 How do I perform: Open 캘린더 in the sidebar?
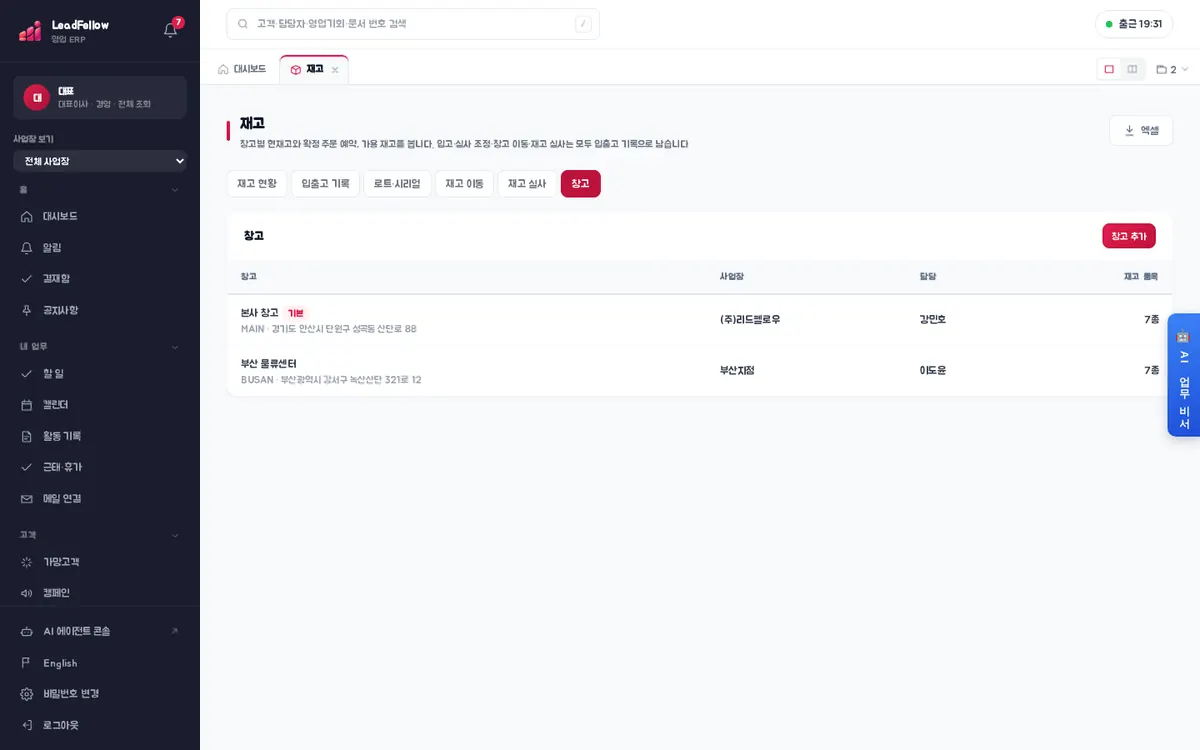[100, 405]
